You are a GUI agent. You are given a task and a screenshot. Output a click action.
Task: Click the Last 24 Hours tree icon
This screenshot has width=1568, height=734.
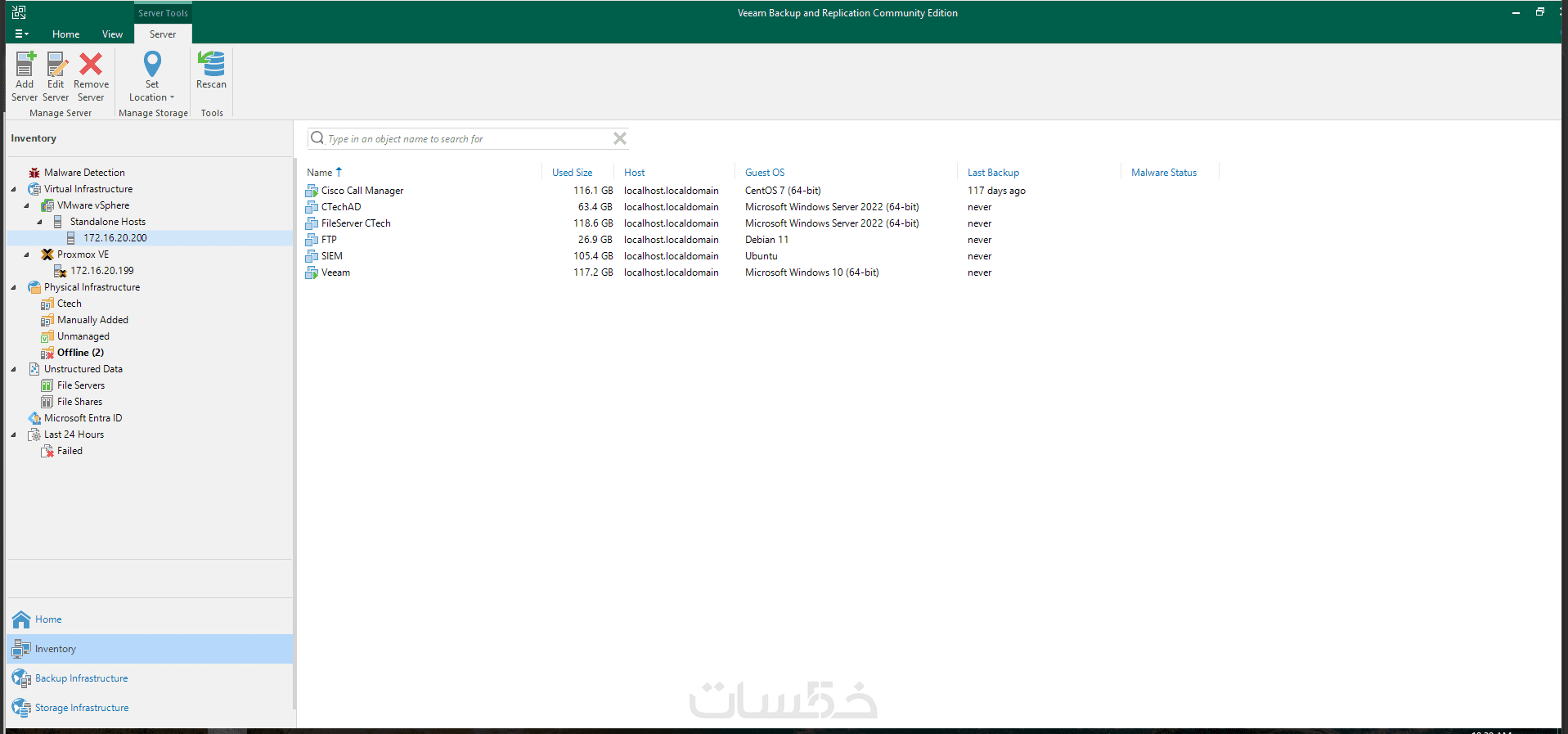point(34,435)
